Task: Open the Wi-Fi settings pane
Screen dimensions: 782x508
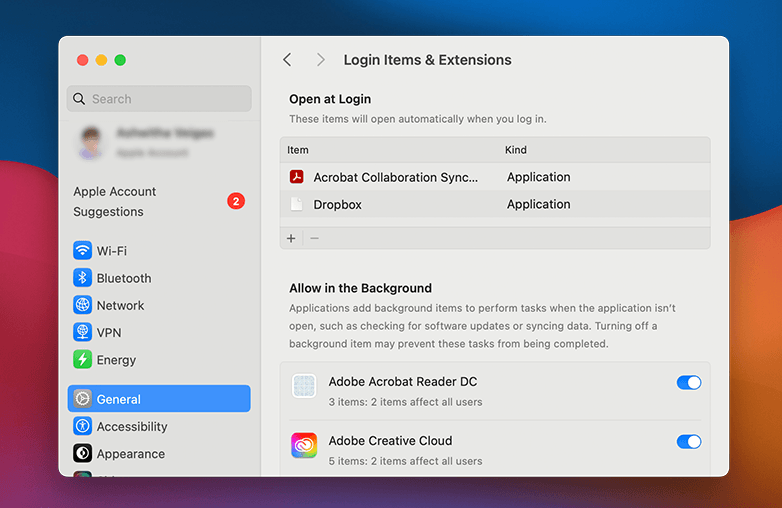Action: 159,250
